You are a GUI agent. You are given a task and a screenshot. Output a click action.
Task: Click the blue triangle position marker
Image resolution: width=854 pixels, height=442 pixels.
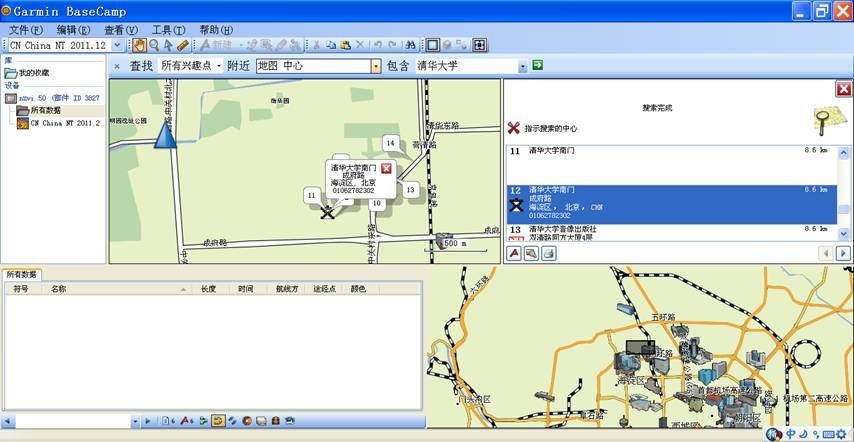(165, 134)
